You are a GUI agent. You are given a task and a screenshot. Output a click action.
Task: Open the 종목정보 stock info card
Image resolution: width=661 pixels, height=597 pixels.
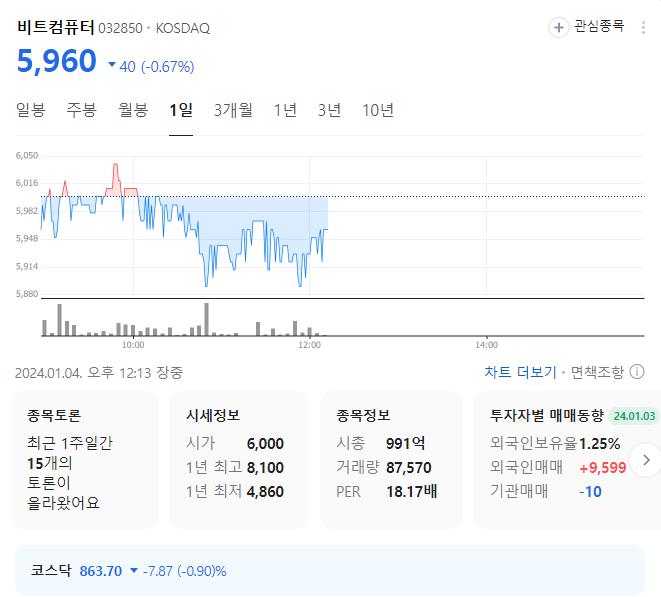point(391,460)
